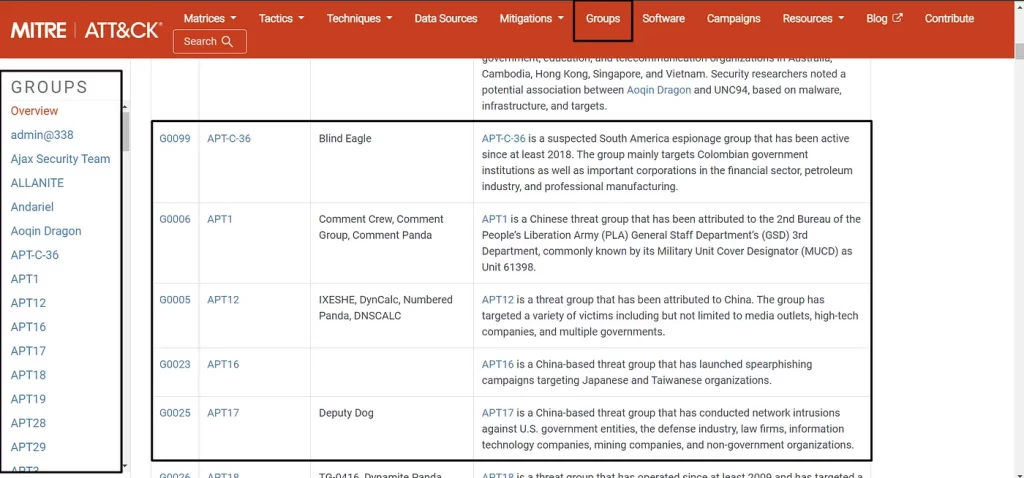The width and height of the screenshot is (1024, 478).
Task: Go to Data Sources page
Action: tap(445, 18)
